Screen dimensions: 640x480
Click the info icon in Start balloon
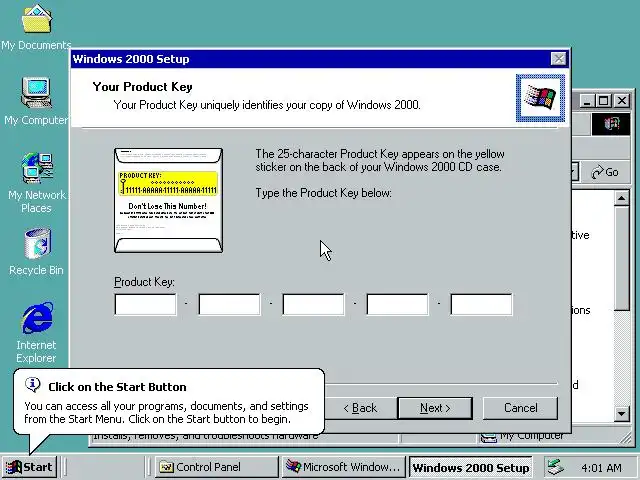[x=33, y=384]
